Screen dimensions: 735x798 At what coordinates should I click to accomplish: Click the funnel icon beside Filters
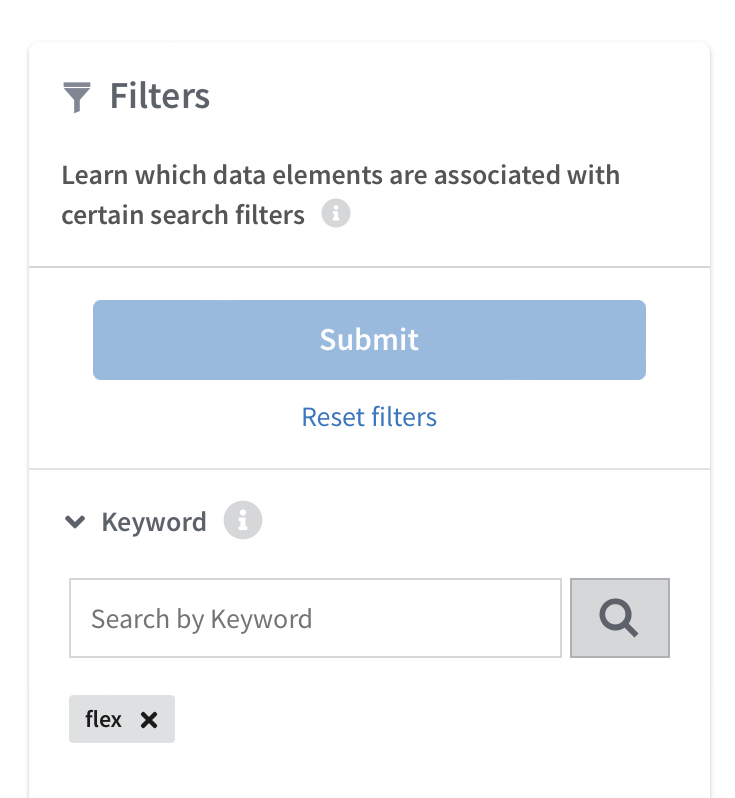pyautogui.click(x=77, y=97)
